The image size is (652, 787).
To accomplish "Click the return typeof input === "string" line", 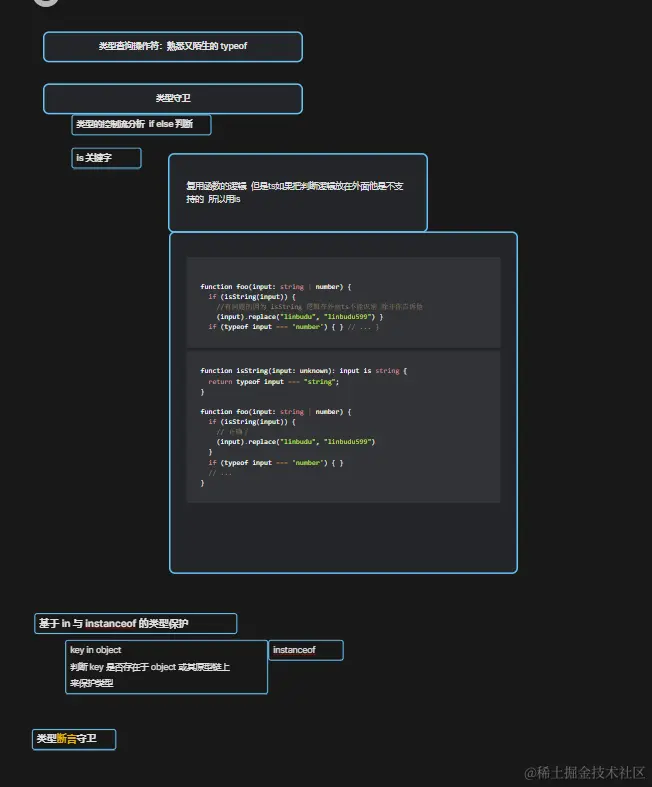I will (x=273, y=381).
